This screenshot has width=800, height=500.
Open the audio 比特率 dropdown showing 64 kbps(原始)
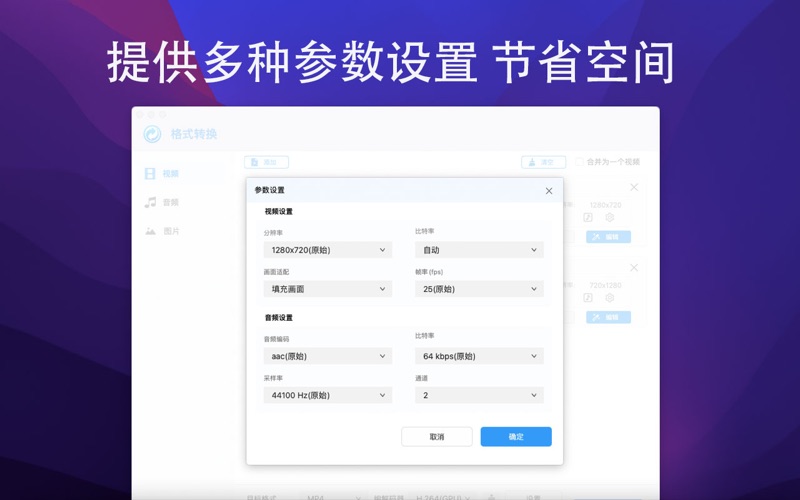tap(479, 356)
